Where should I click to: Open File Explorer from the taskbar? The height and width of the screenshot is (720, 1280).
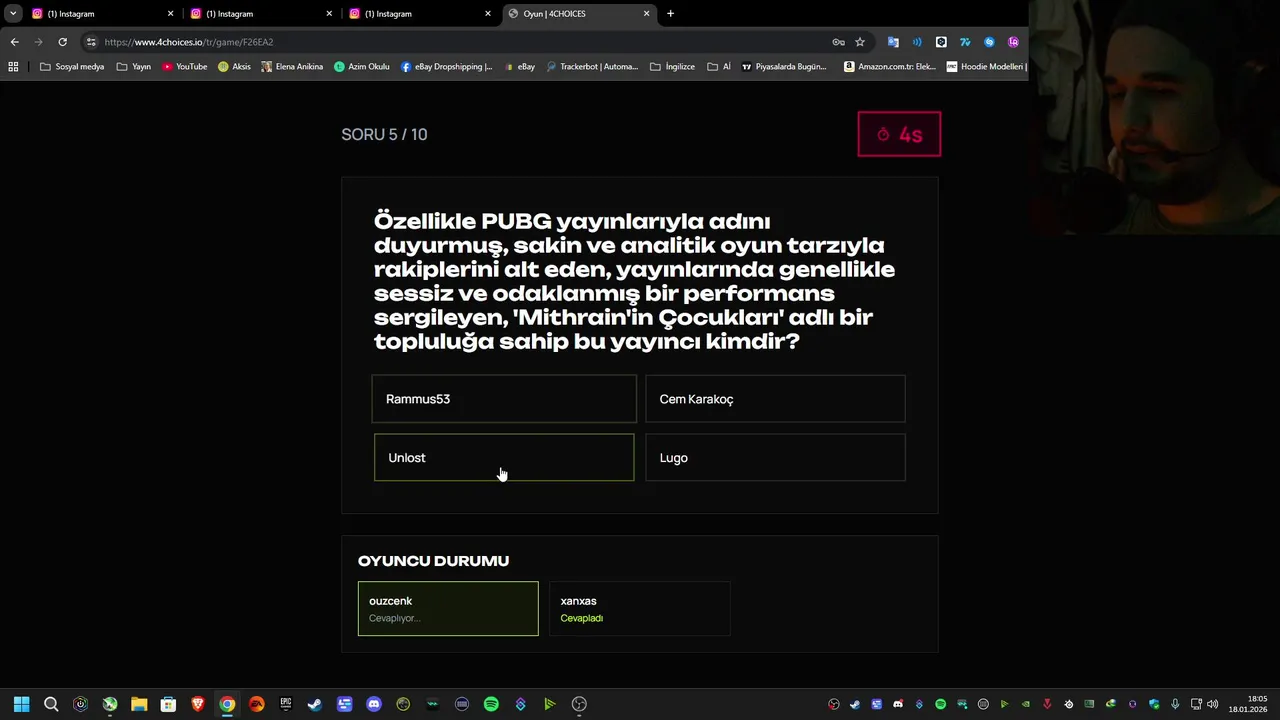[139, 704]
